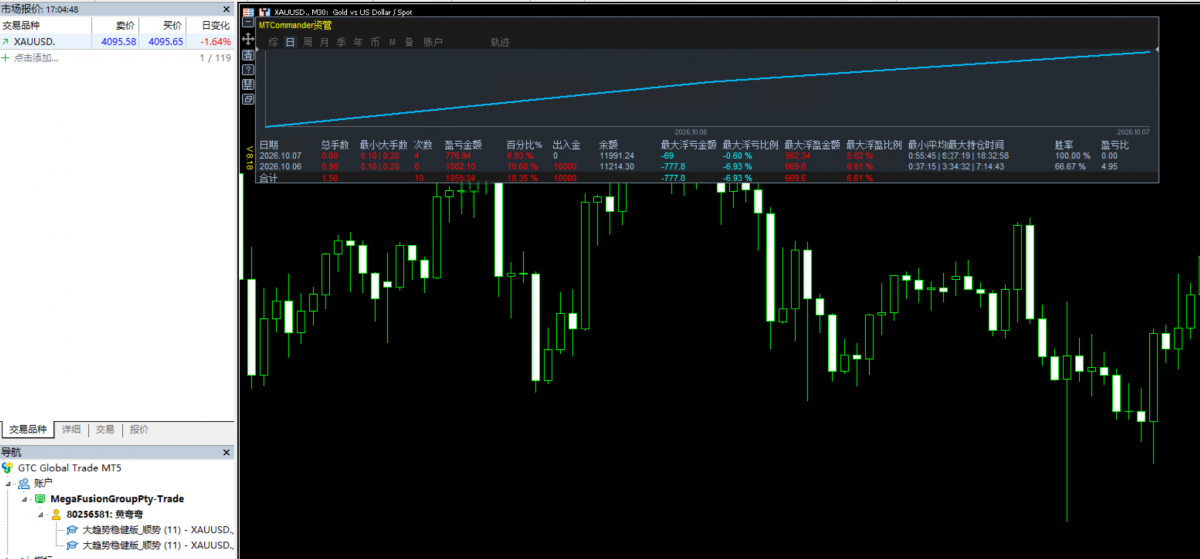Click the MTCommander资管 panel title
Image resolution: width=1200 pixels, height=559 pixels.
pyautogui.click(x=295, y=24)
